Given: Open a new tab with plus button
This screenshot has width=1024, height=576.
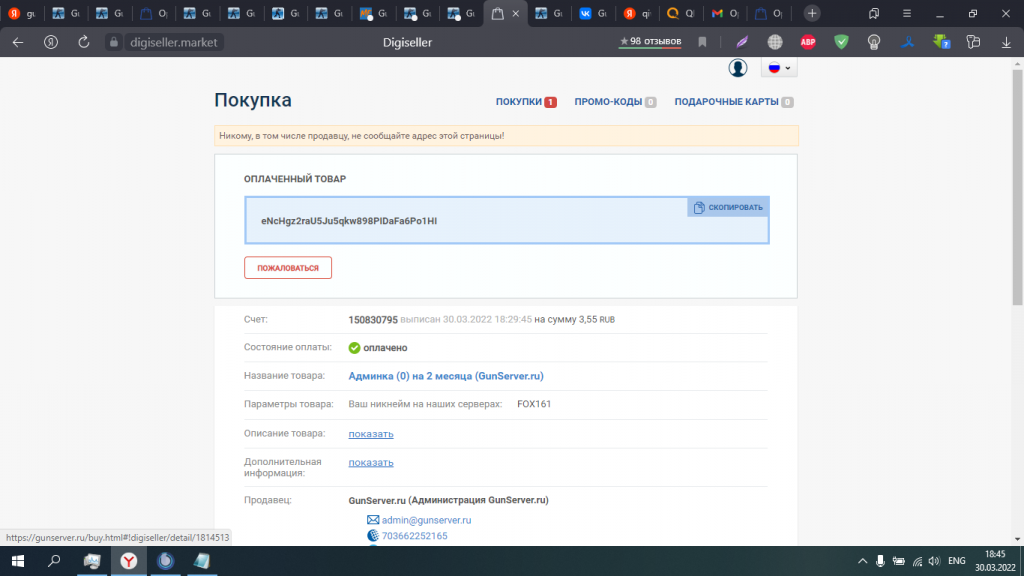Looking at the screenshot, I should click(x=813, y=14).
